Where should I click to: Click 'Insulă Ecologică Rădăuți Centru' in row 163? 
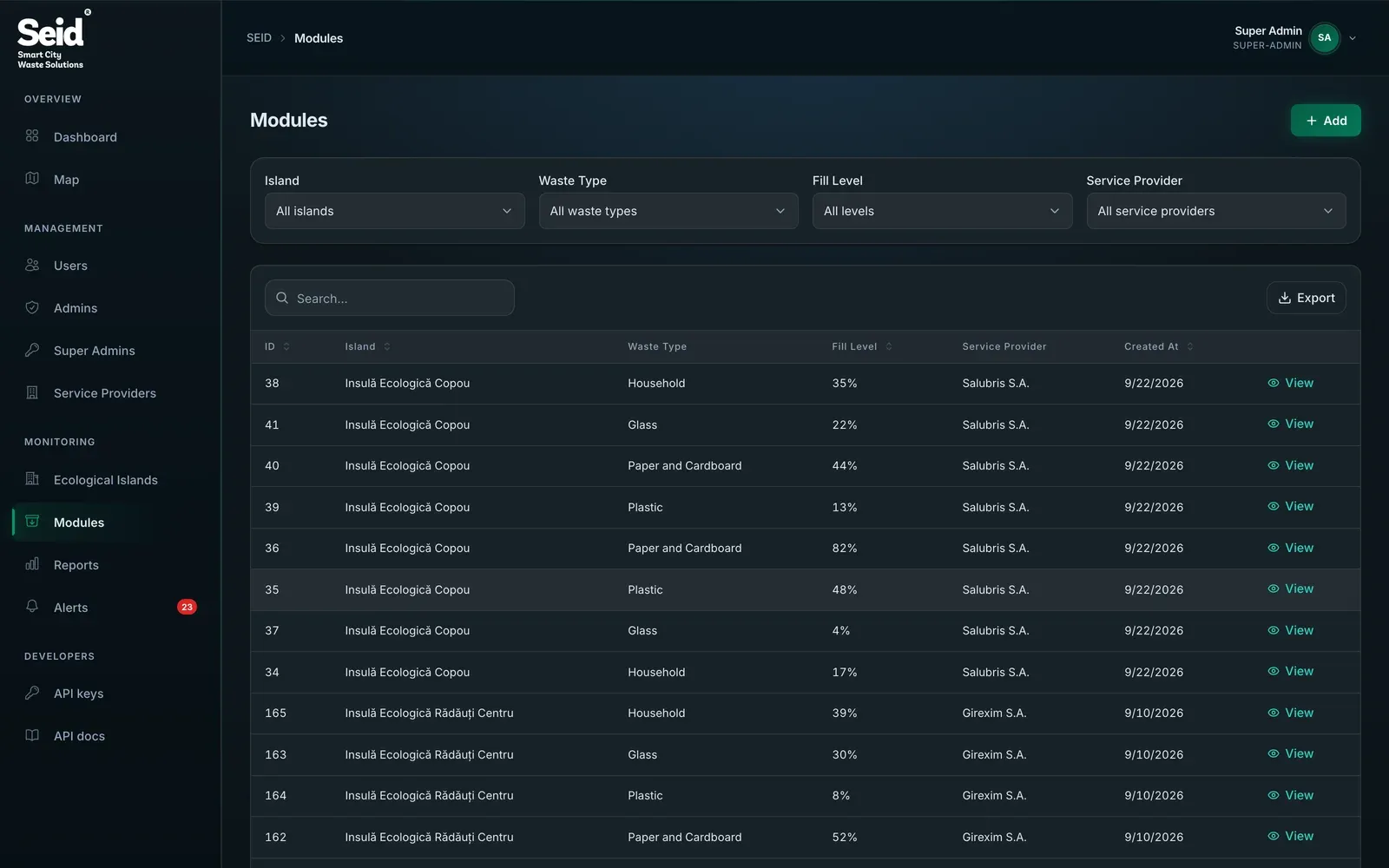pos(429,755)
